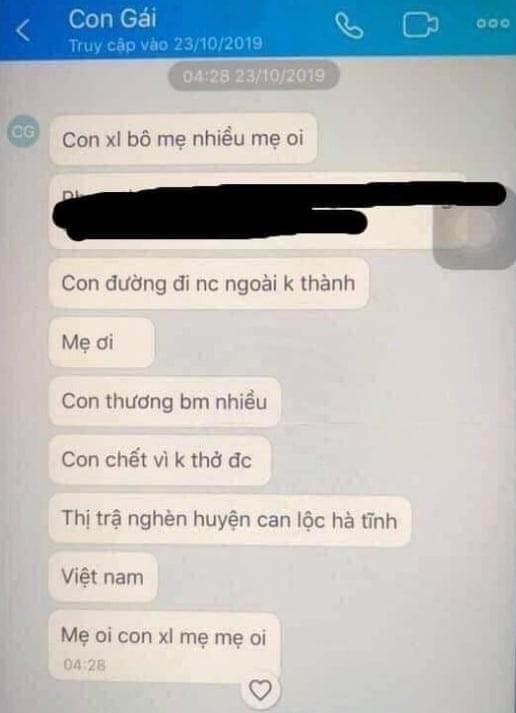
Task: Start a voice call with Con Gái
Action: pos(349,25)
